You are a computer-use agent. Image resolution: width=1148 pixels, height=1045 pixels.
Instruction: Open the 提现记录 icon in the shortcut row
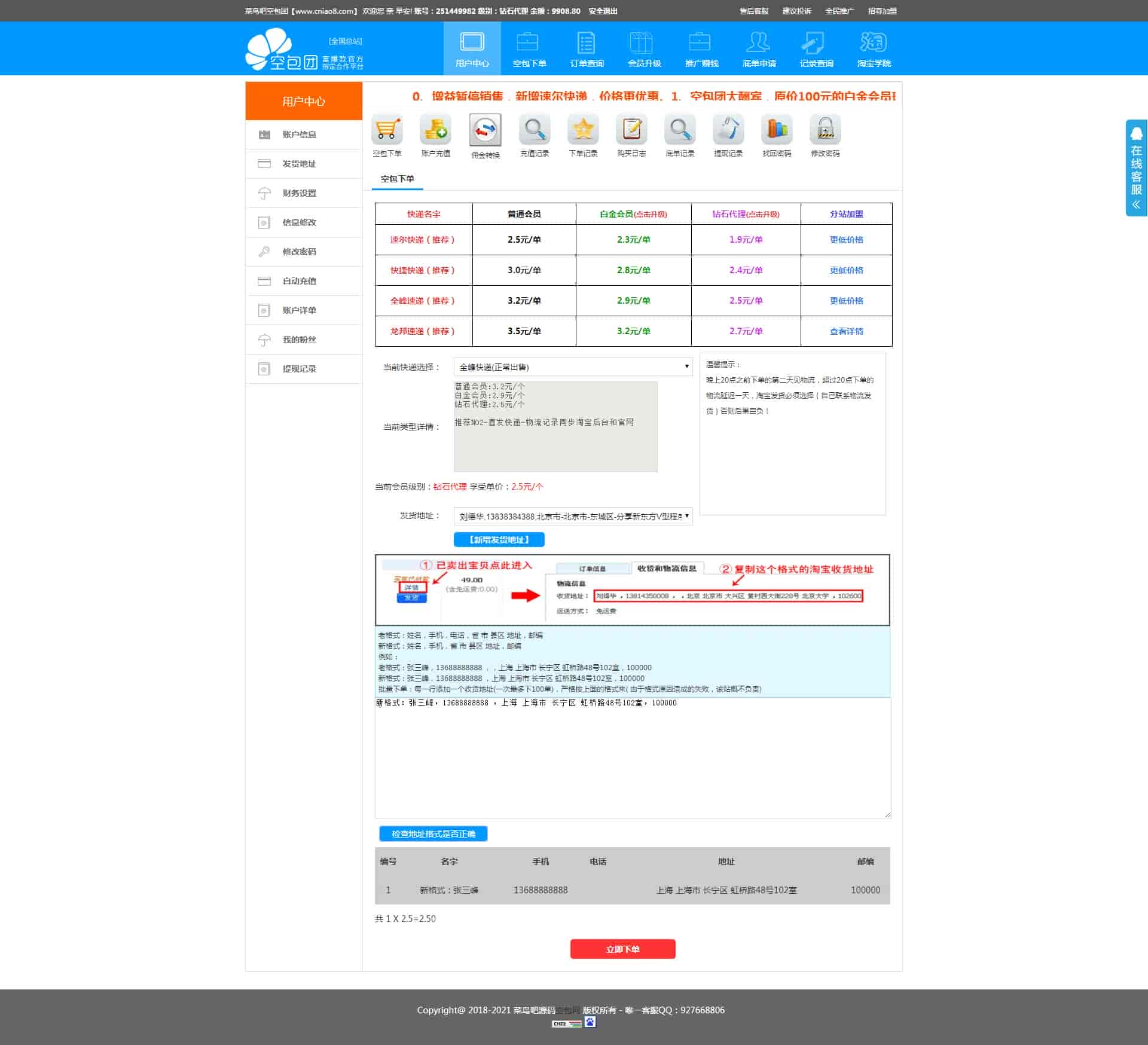728,130
